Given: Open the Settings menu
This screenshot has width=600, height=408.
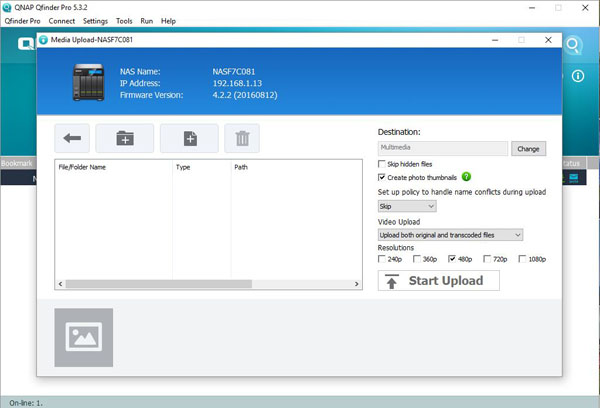Looking at the screenshot, I should click(x=95, y=21).
